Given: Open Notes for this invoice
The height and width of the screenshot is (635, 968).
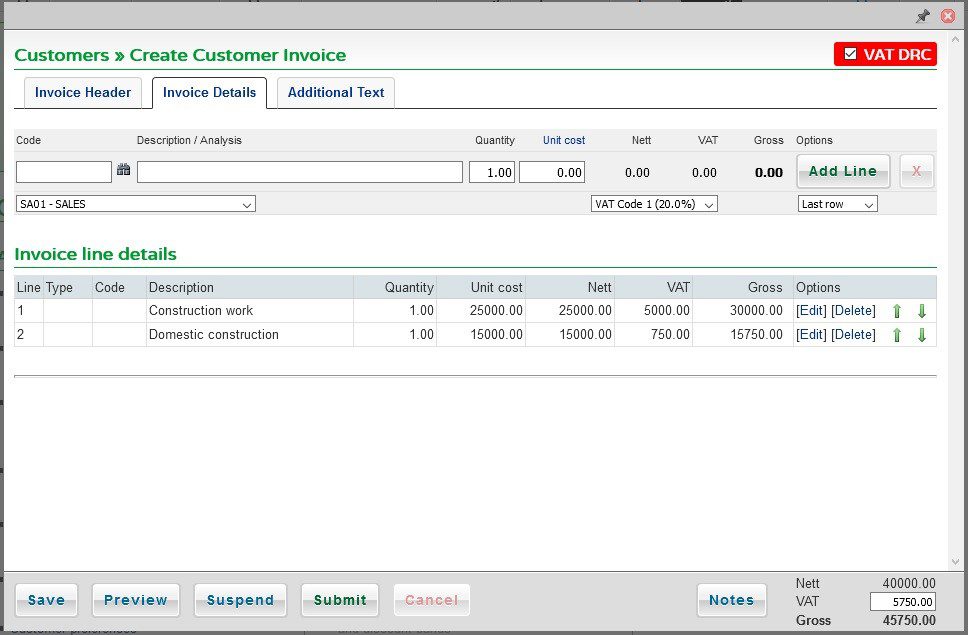Looking at the screenshot, I should click(x=732, y=600).
